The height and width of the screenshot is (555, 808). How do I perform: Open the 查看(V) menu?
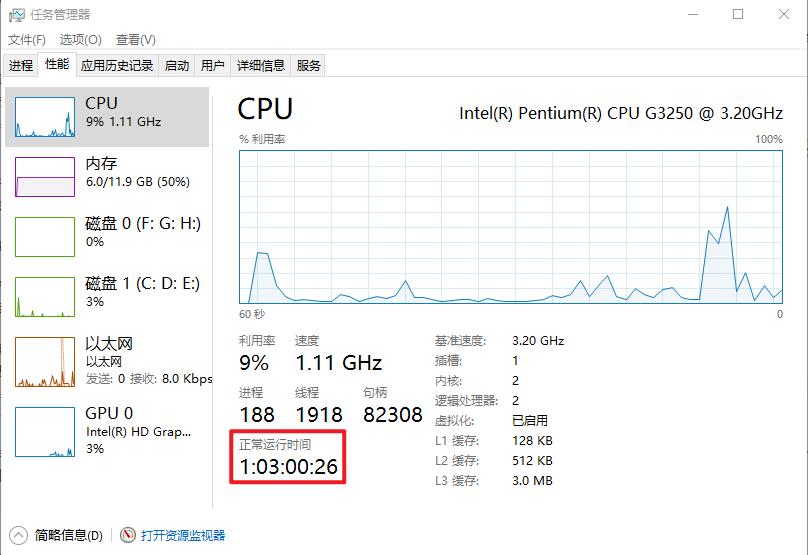click(x=135, y=40)
